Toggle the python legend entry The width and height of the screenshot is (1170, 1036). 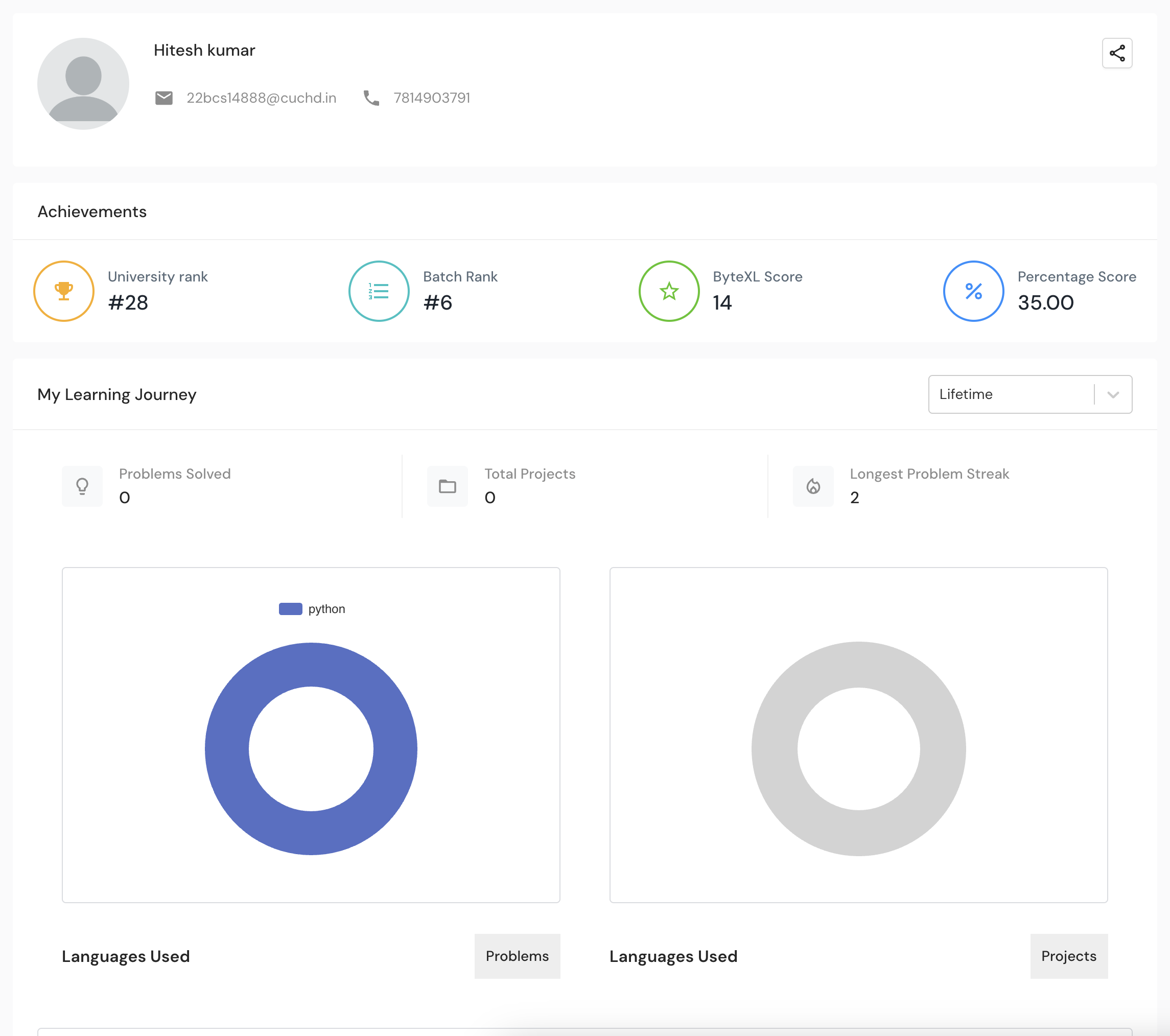(x=326, y=609)
